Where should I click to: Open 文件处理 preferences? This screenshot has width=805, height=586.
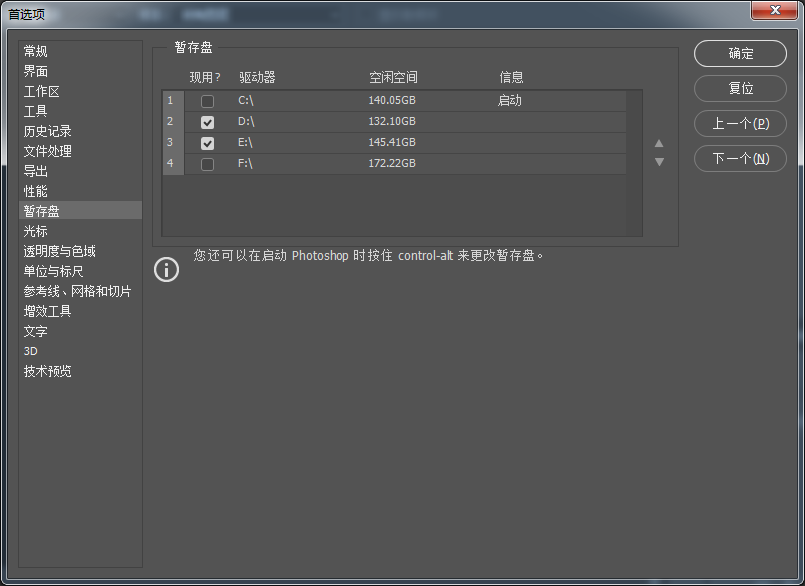[x=81, y=152]
